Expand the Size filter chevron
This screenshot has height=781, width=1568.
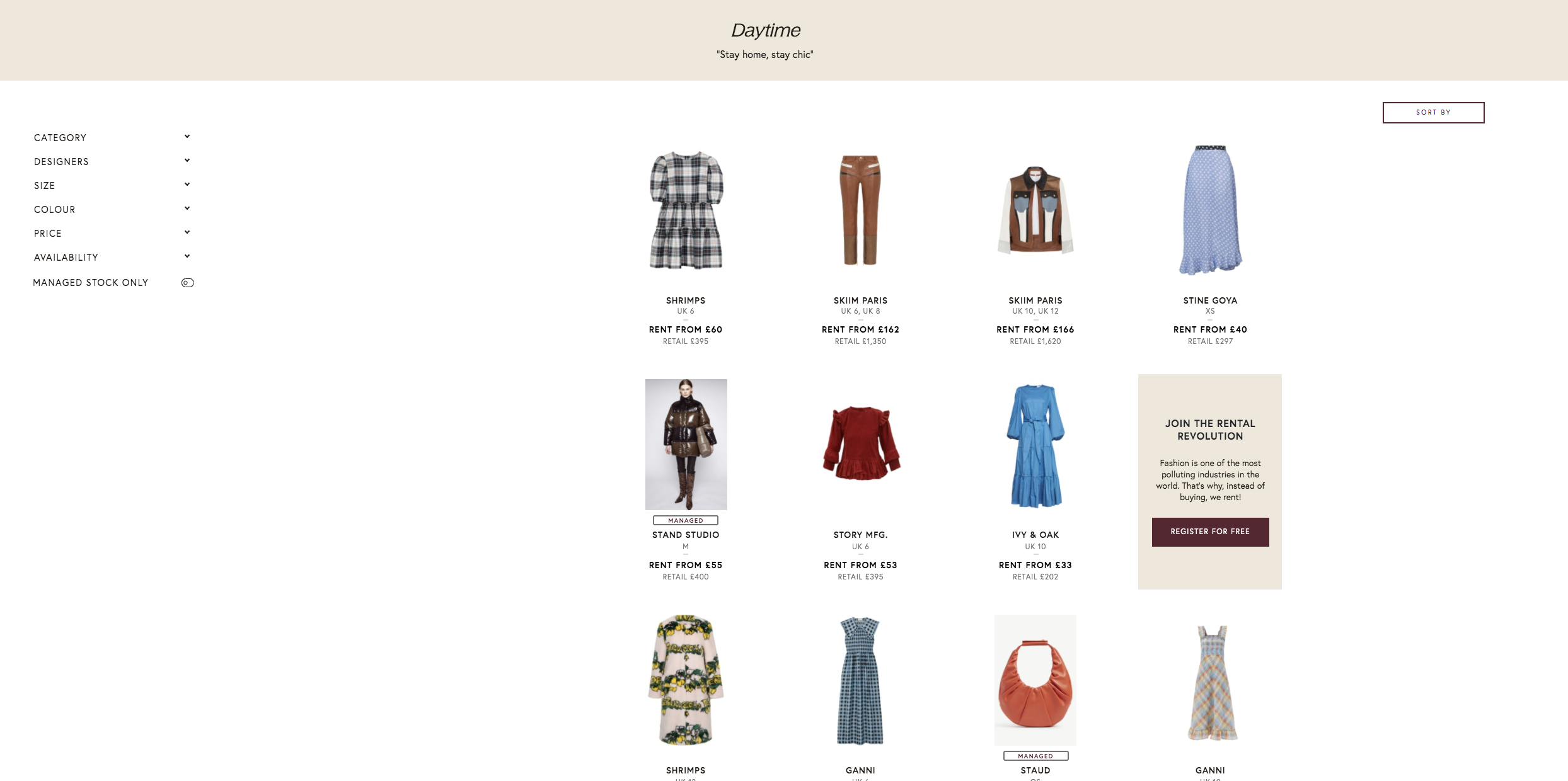187,185
